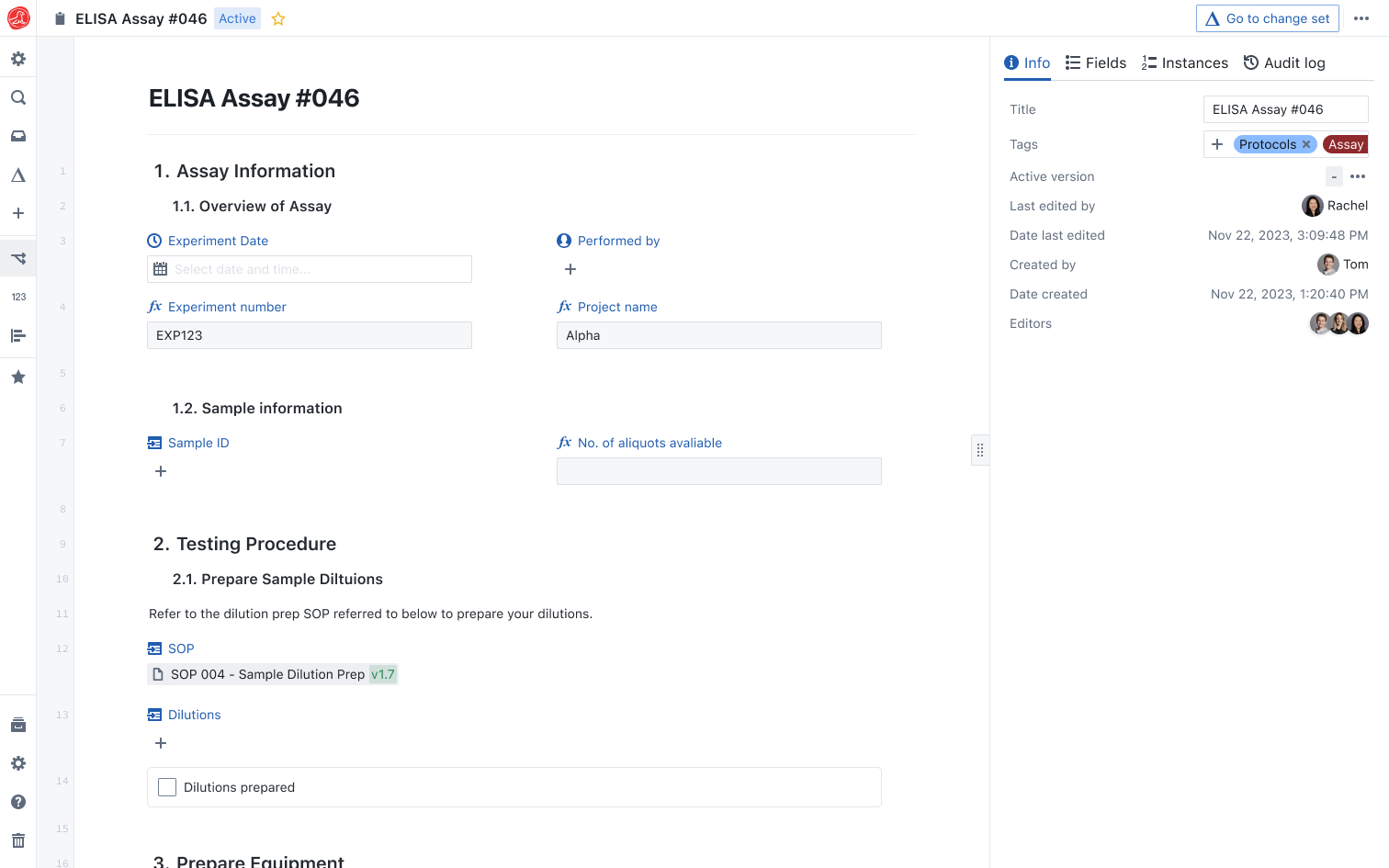The height and width of the screenshot is (868, 1389).
Task: Switch to the Fields tab
Action: (x=1095, y=62)
